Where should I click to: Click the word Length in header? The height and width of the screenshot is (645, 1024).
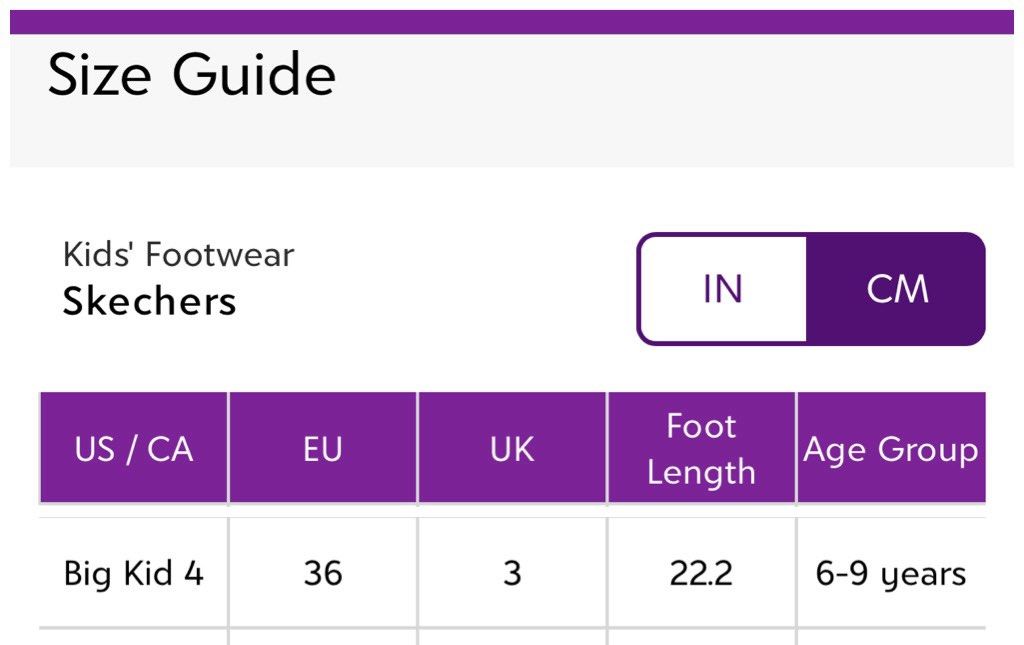pos(701,472)
